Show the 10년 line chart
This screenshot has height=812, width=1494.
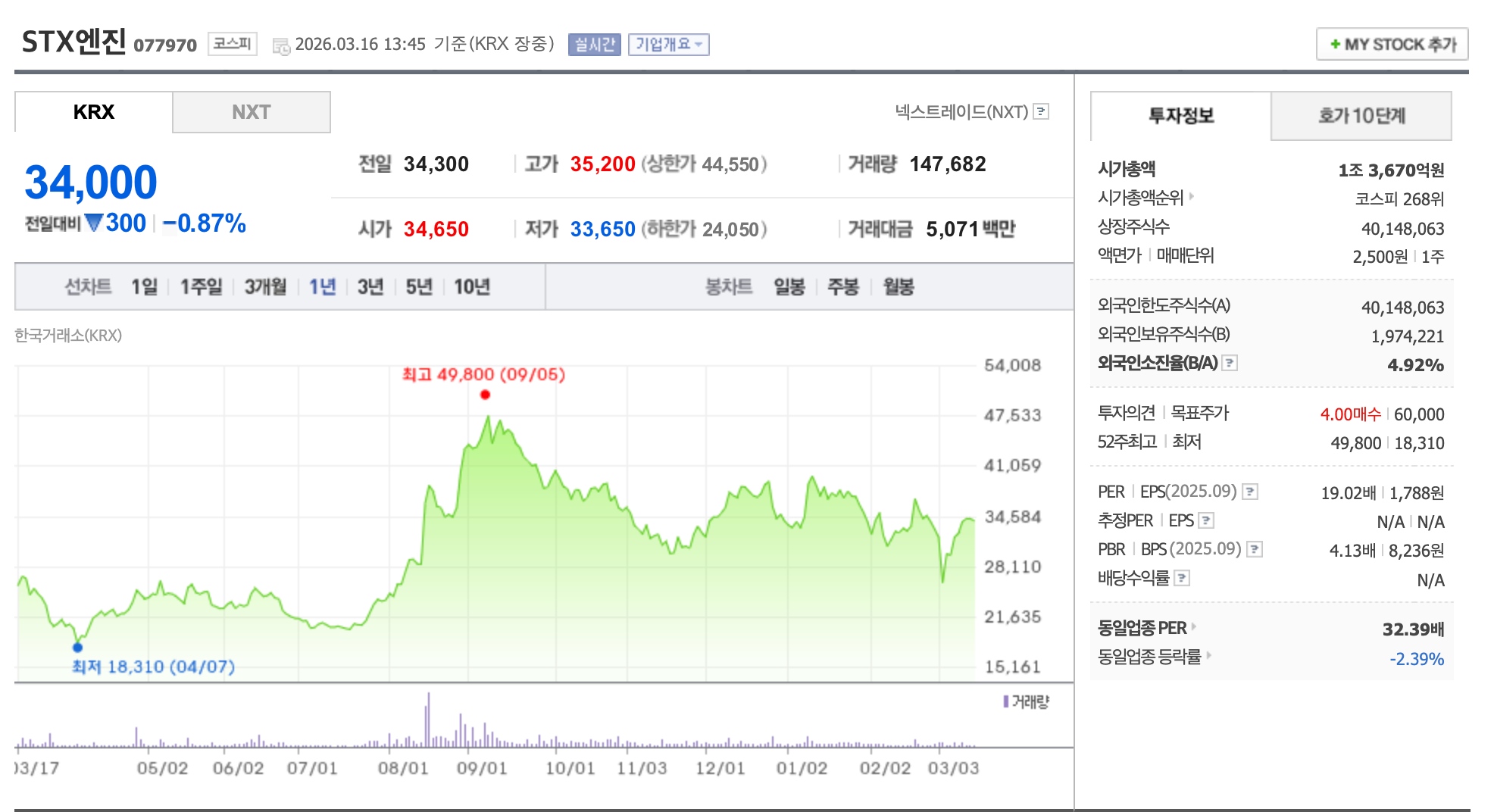472,286
